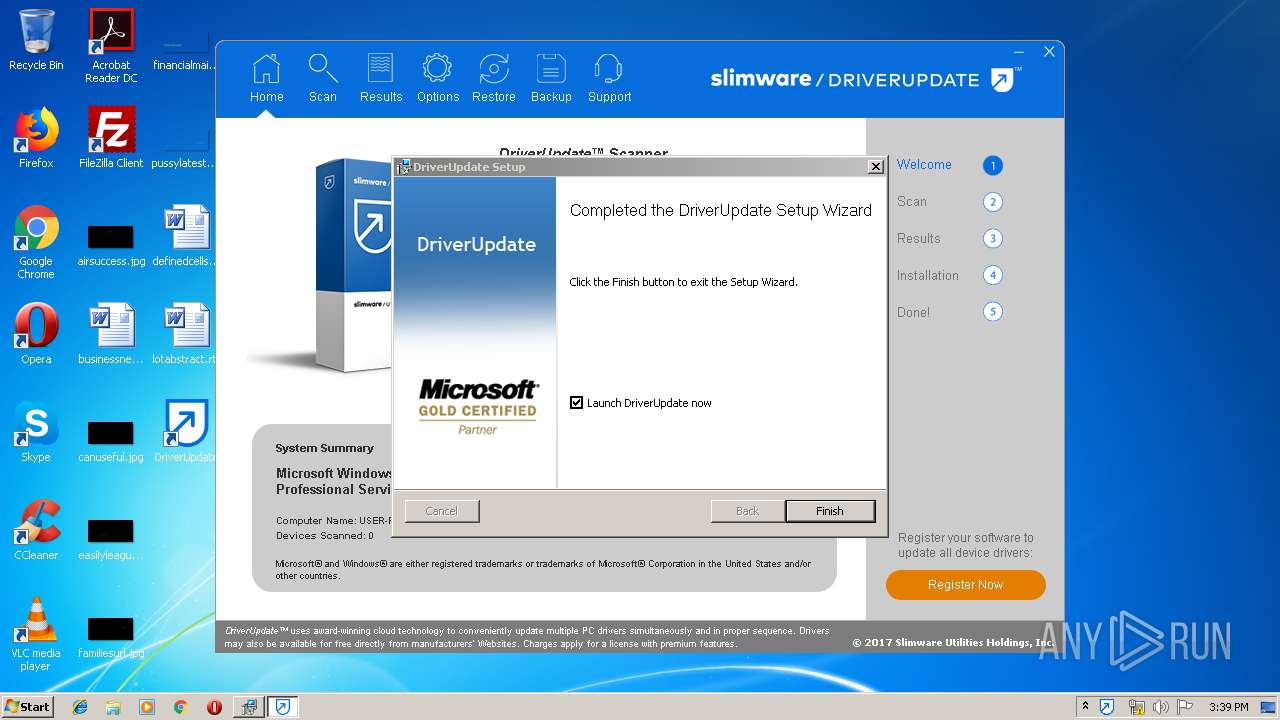Open VLC media player desktop shortcut
The height and width of the screenshot is (720, 1280).
coord(36,634)
